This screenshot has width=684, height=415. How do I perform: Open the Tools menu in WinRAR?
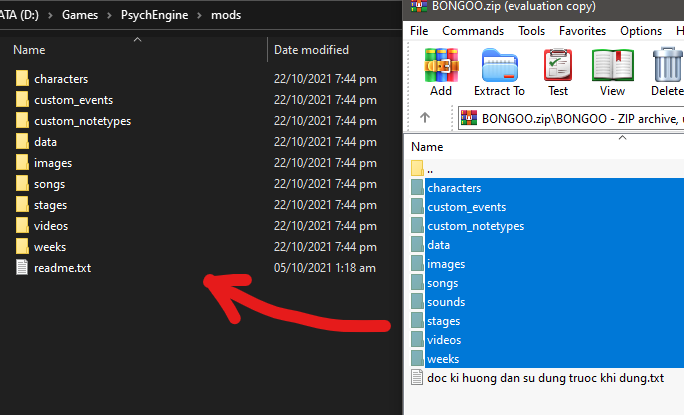[x=531, y=31]
